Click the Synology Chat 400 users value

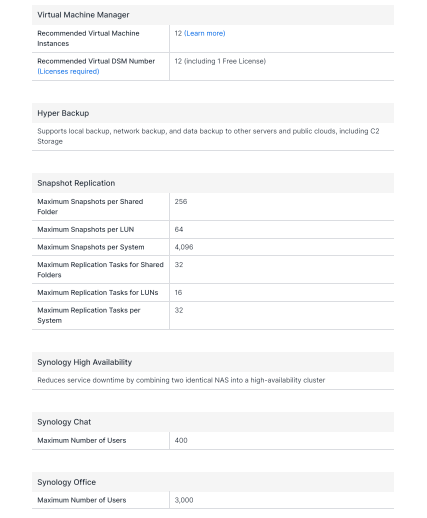click(181, 441)
